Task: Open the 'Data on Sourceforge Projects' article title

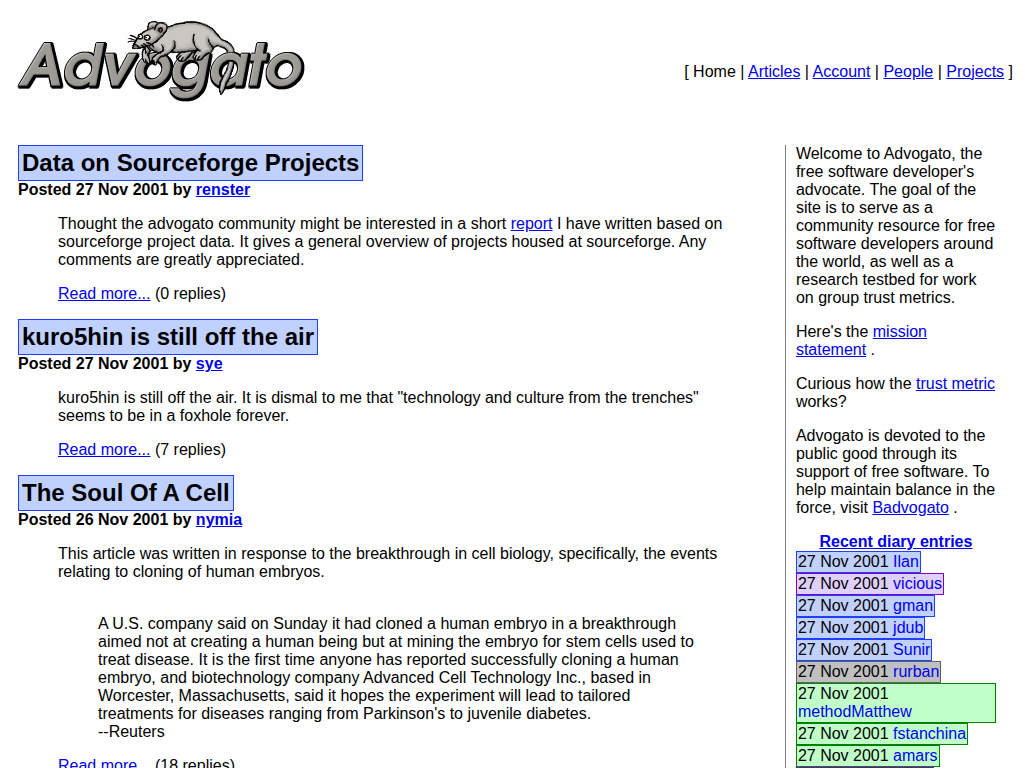Action: [190, 163]
